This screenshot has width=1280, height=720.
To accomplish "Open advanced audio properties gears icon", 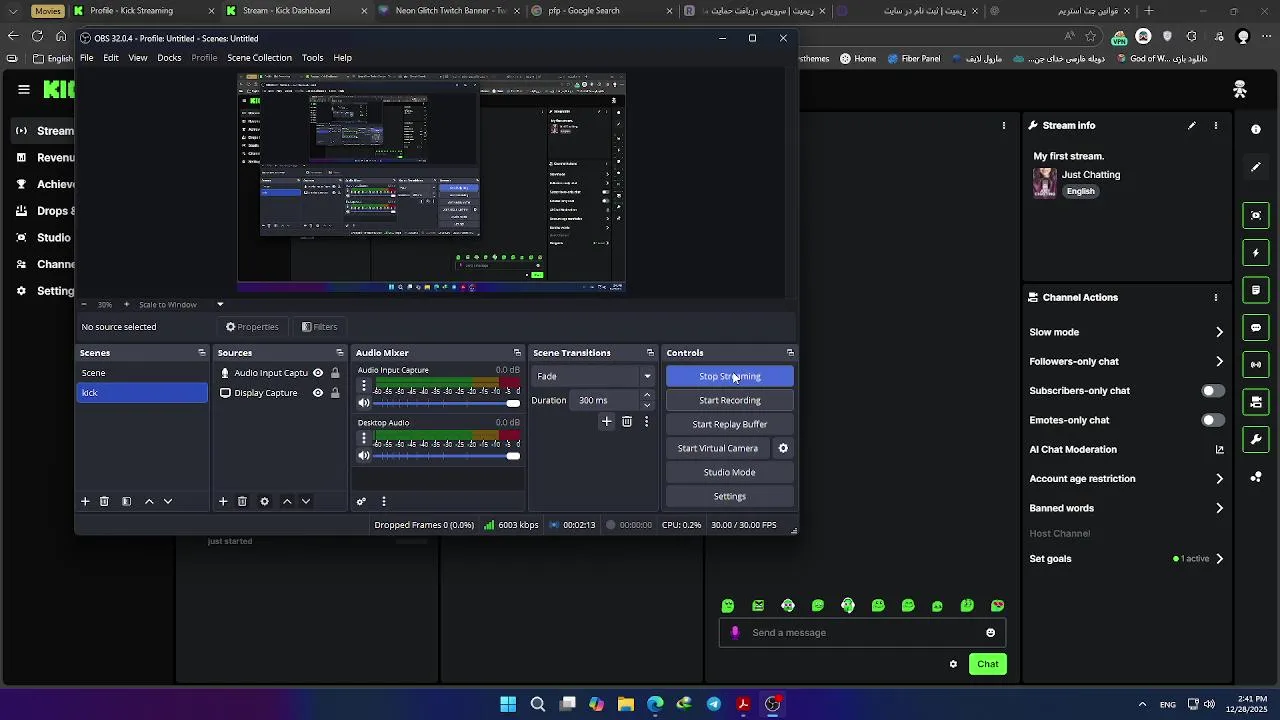I will (x=361, y=501).
